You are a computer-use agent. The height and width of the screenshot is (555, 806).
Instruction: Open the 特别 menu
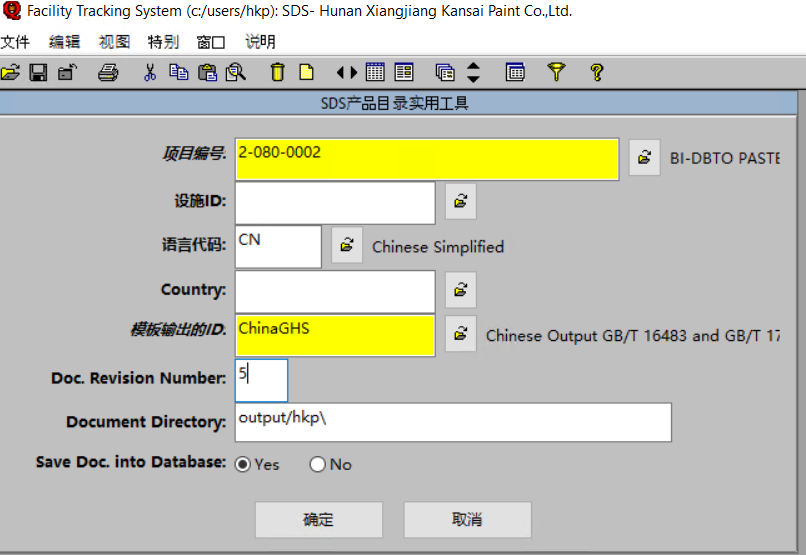163,42
